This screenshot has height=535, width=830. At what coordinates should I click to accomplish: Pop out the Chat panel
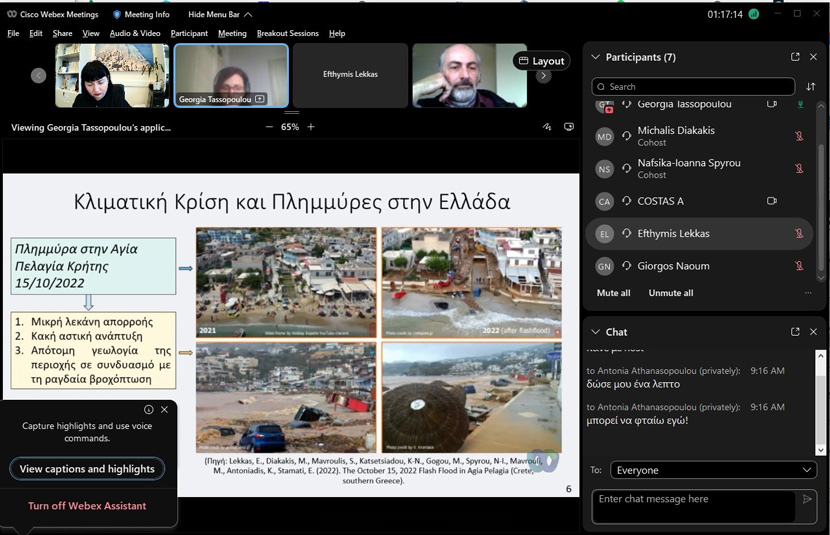795,332
